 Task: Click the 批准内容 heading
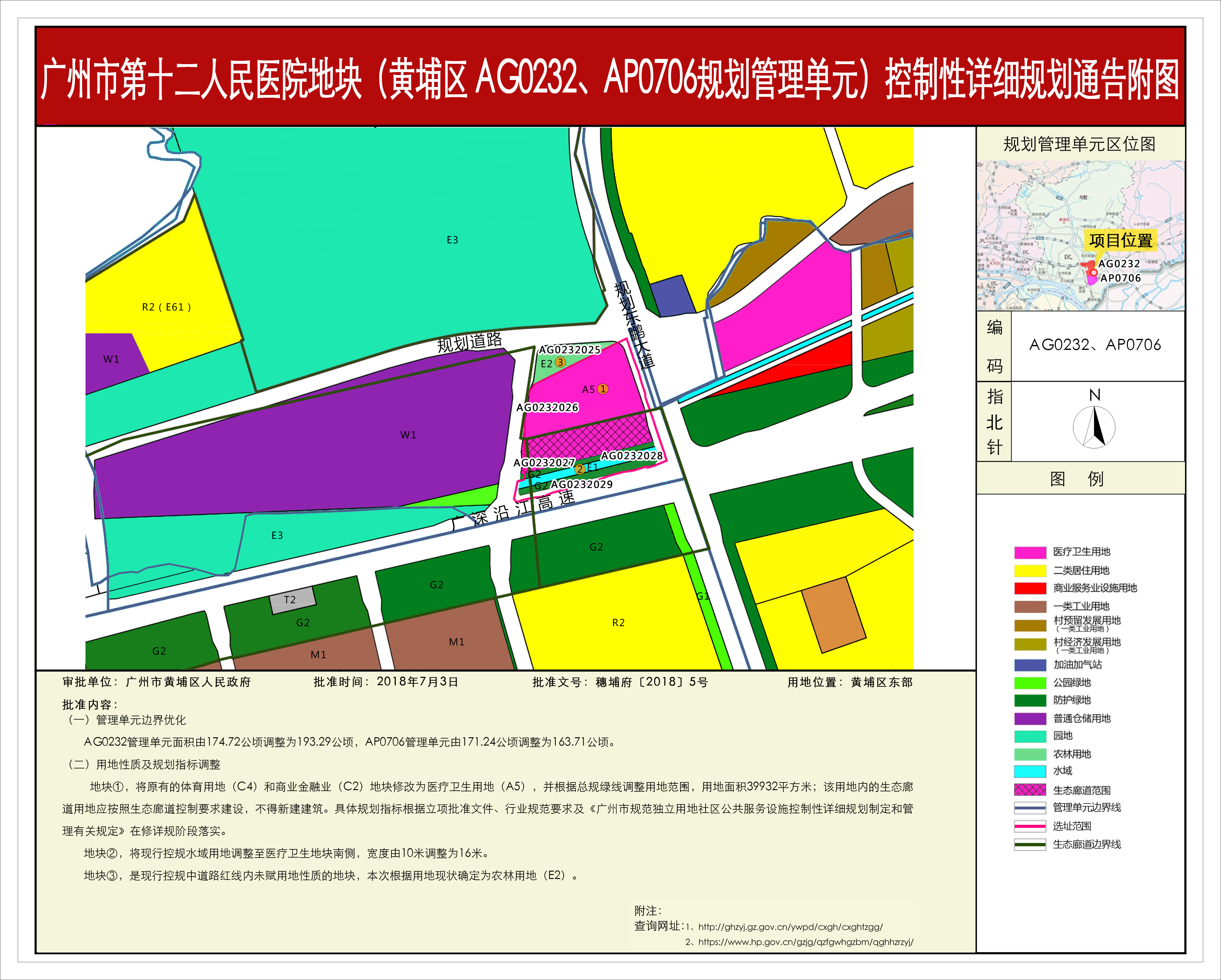tap(91, 705)
